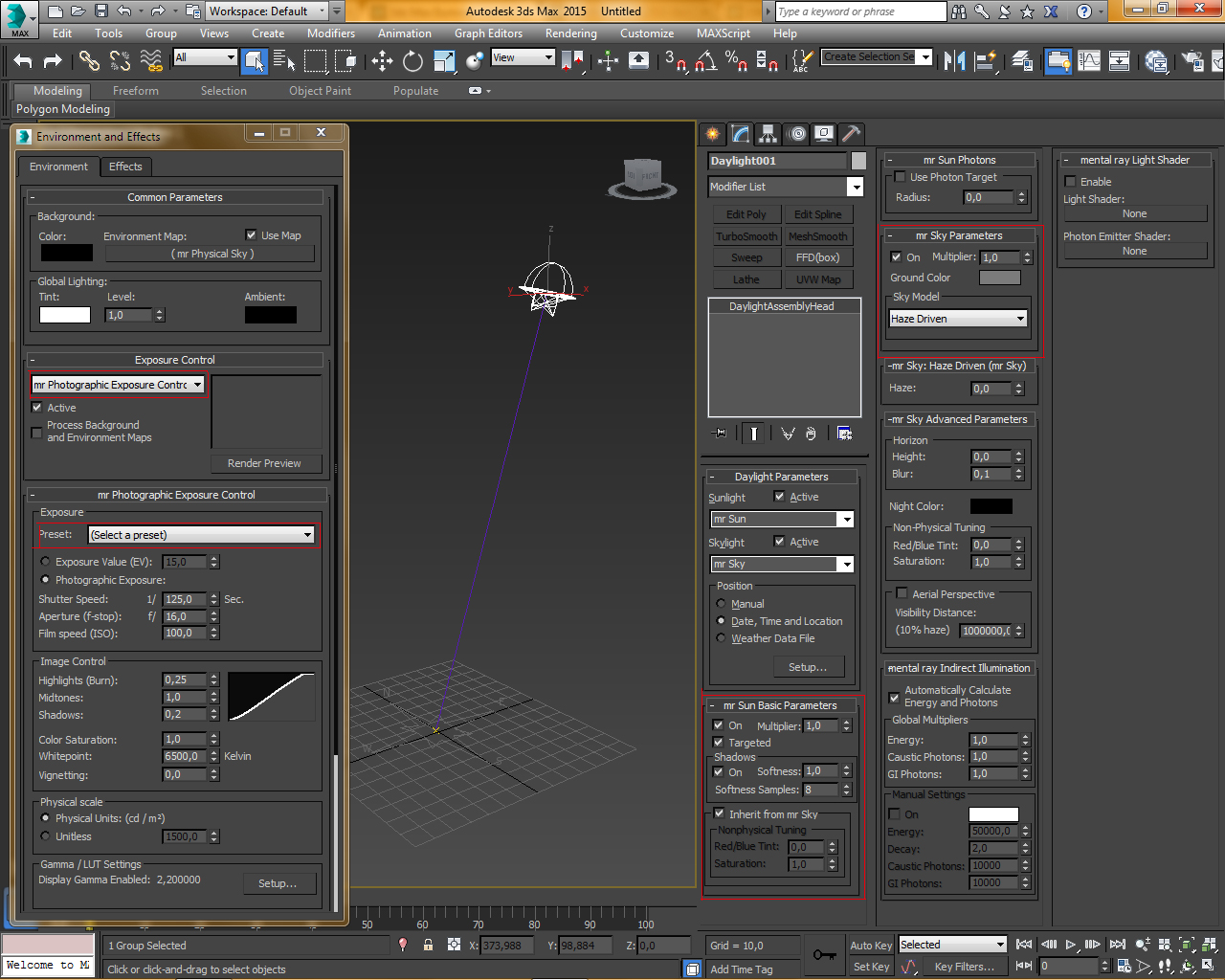Viewport: 1225px width, 980px height.
Task: Activate the Select Object tool
Action: point(255,61)
